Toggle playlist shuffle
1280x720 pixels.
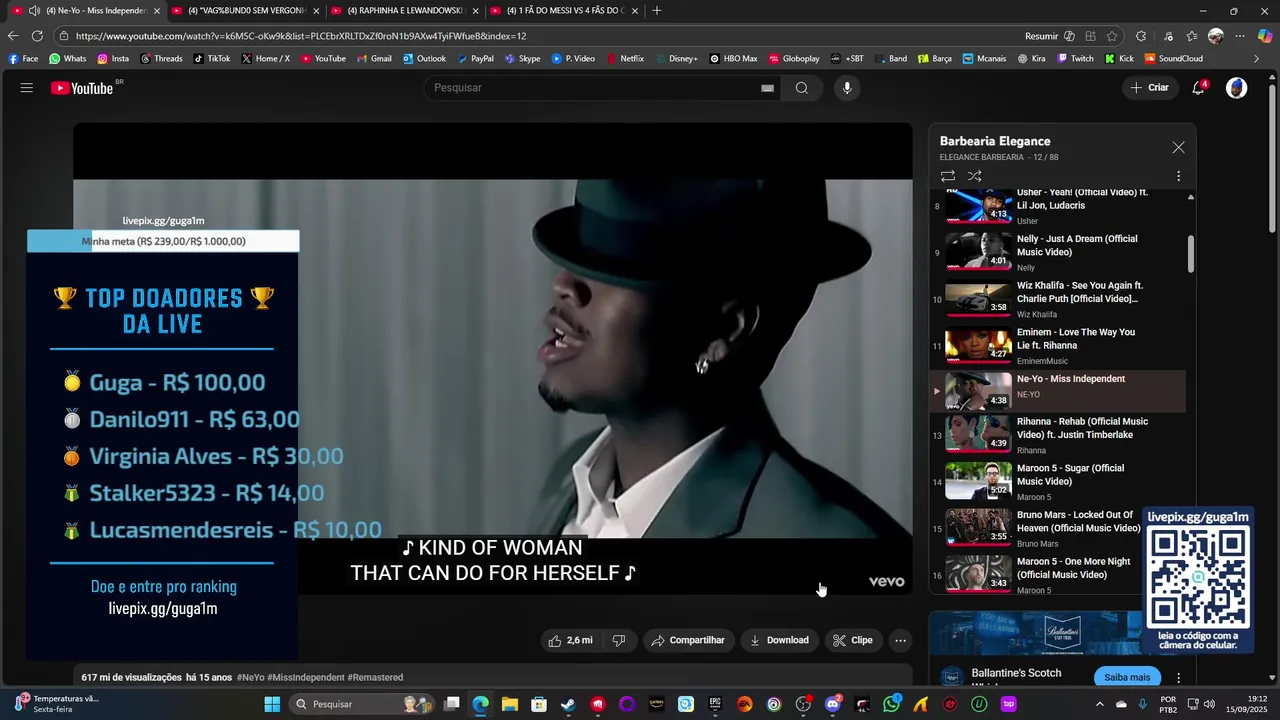(x=975, y=176)
